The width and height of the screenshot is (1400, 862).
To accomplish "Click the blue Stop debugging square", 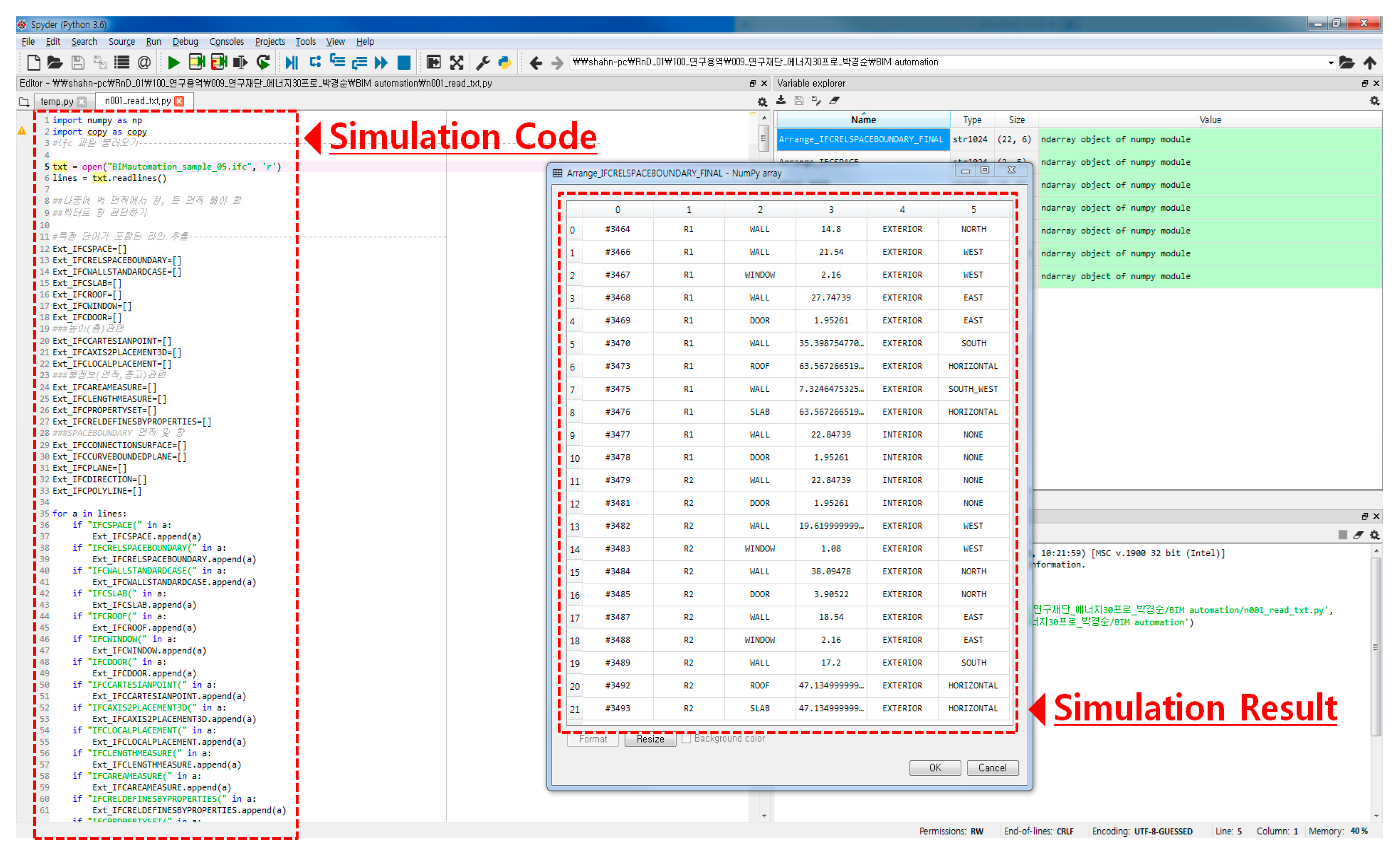I will [404, 62].
